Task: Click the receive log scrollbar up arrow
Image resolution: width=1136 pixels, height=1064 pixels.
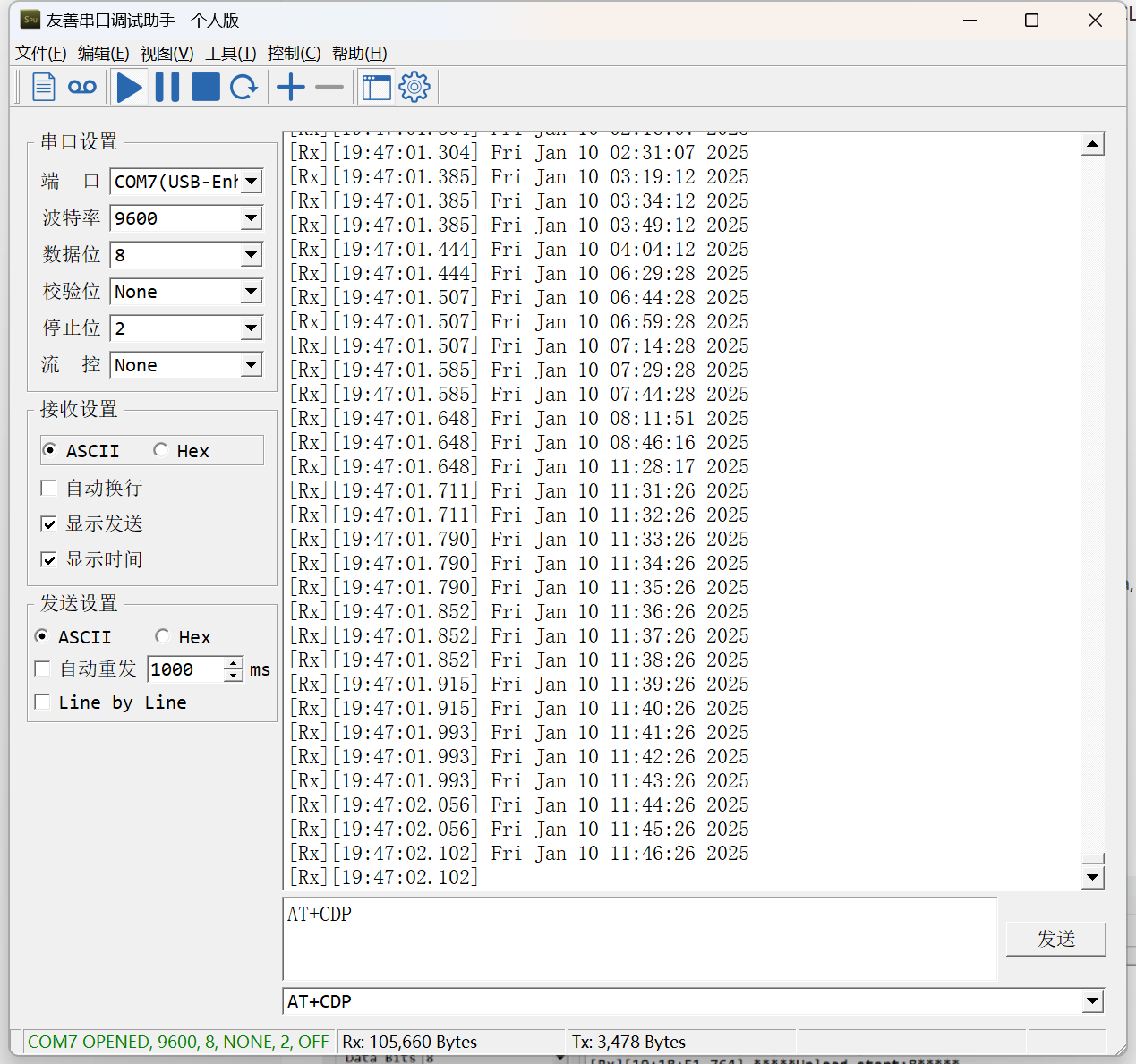Action: (1092, 144)
